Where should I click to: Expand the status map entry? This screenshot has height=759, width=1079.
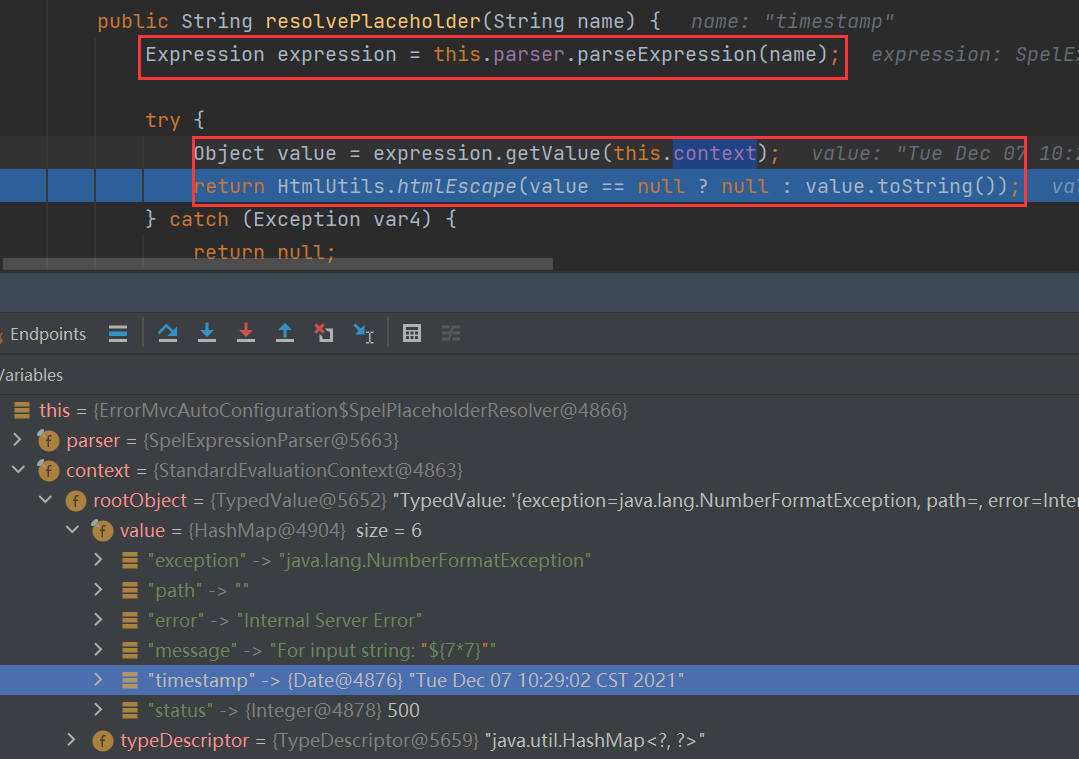point(98,710)
